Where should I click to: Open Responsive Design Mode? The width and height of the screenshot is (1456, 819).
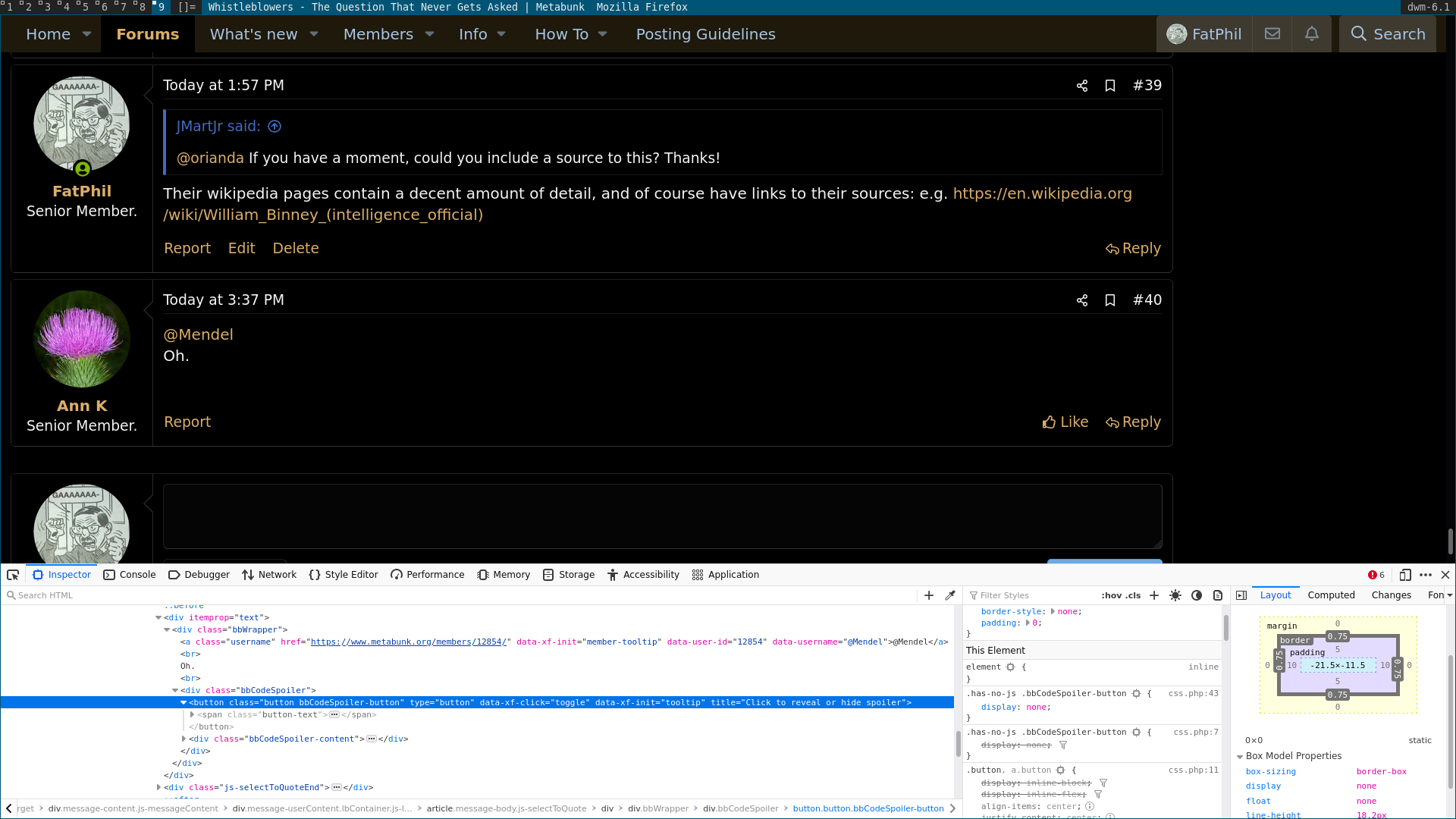1406,575
